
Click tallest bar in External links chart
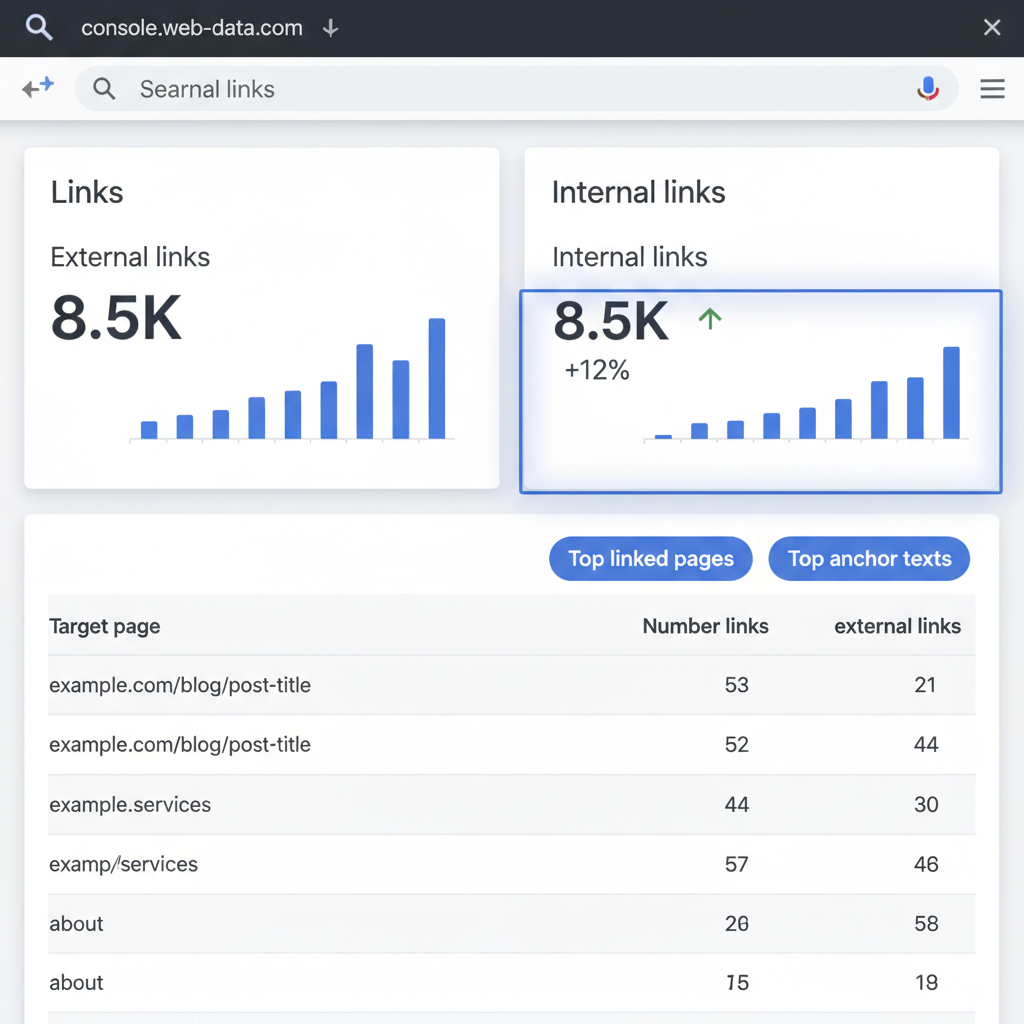[x=437, y=378]
